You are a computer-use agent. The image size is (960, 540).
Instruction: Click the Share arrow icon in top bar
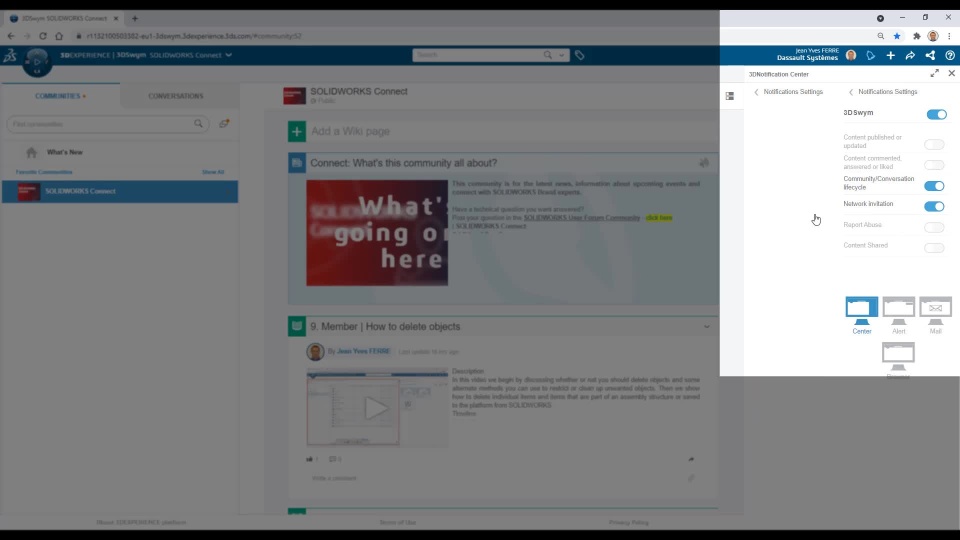(x=910, y=56)
